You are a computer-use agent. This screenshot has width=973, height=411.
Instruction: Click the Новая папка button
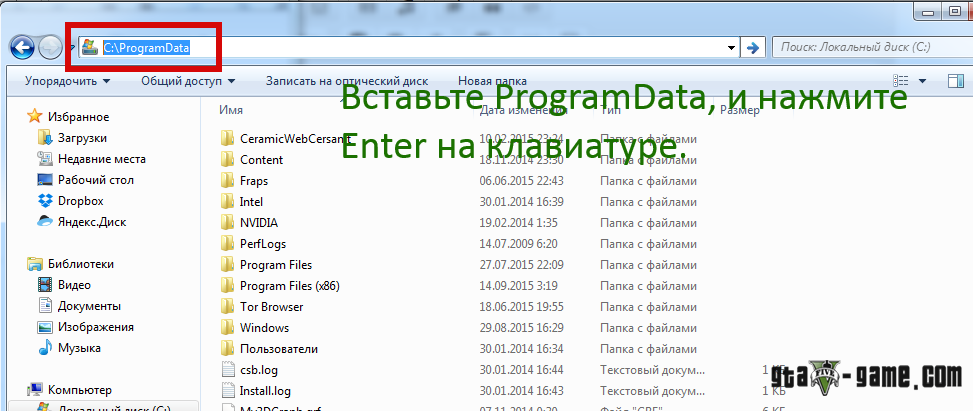point(492,81)
